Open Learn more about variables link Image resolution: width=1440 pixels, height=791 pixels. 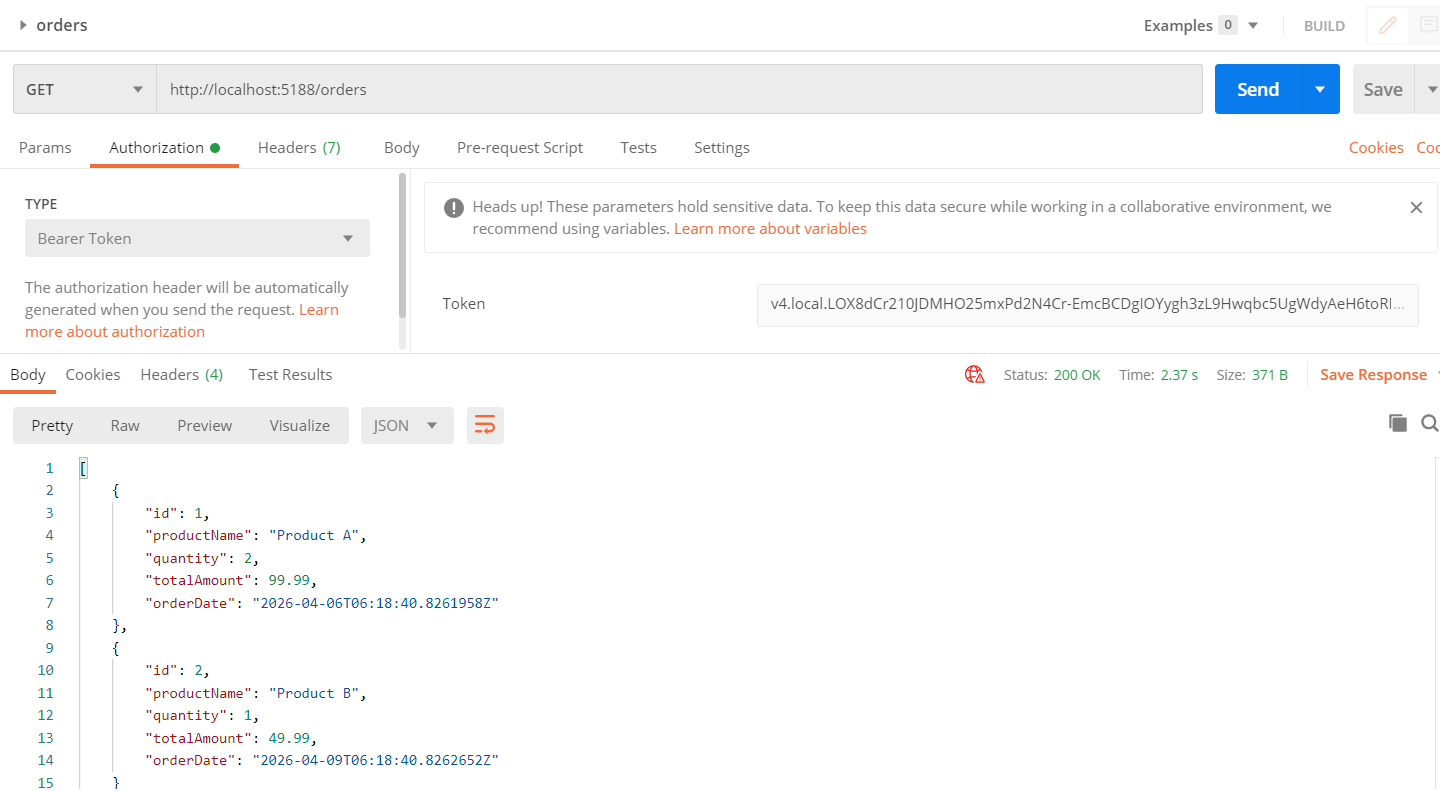point(770,228)
